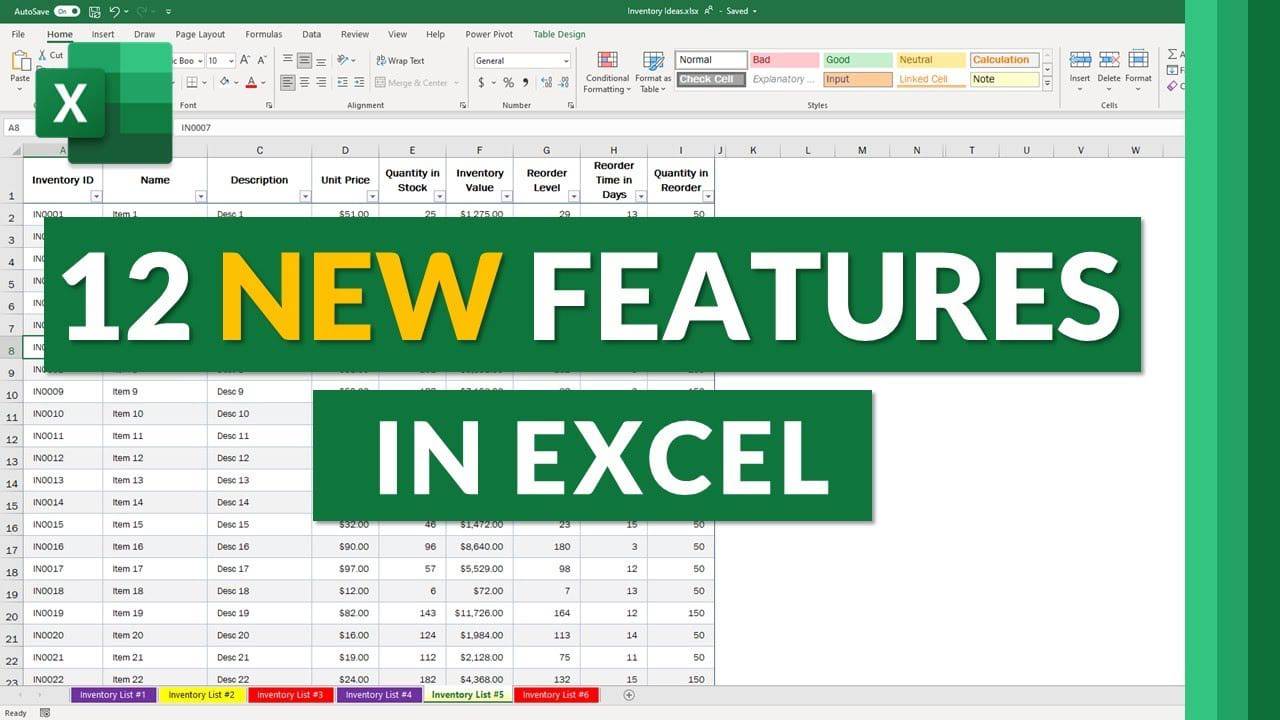Switch to the Inventory List #3 sheet tab

click(289, 694)
